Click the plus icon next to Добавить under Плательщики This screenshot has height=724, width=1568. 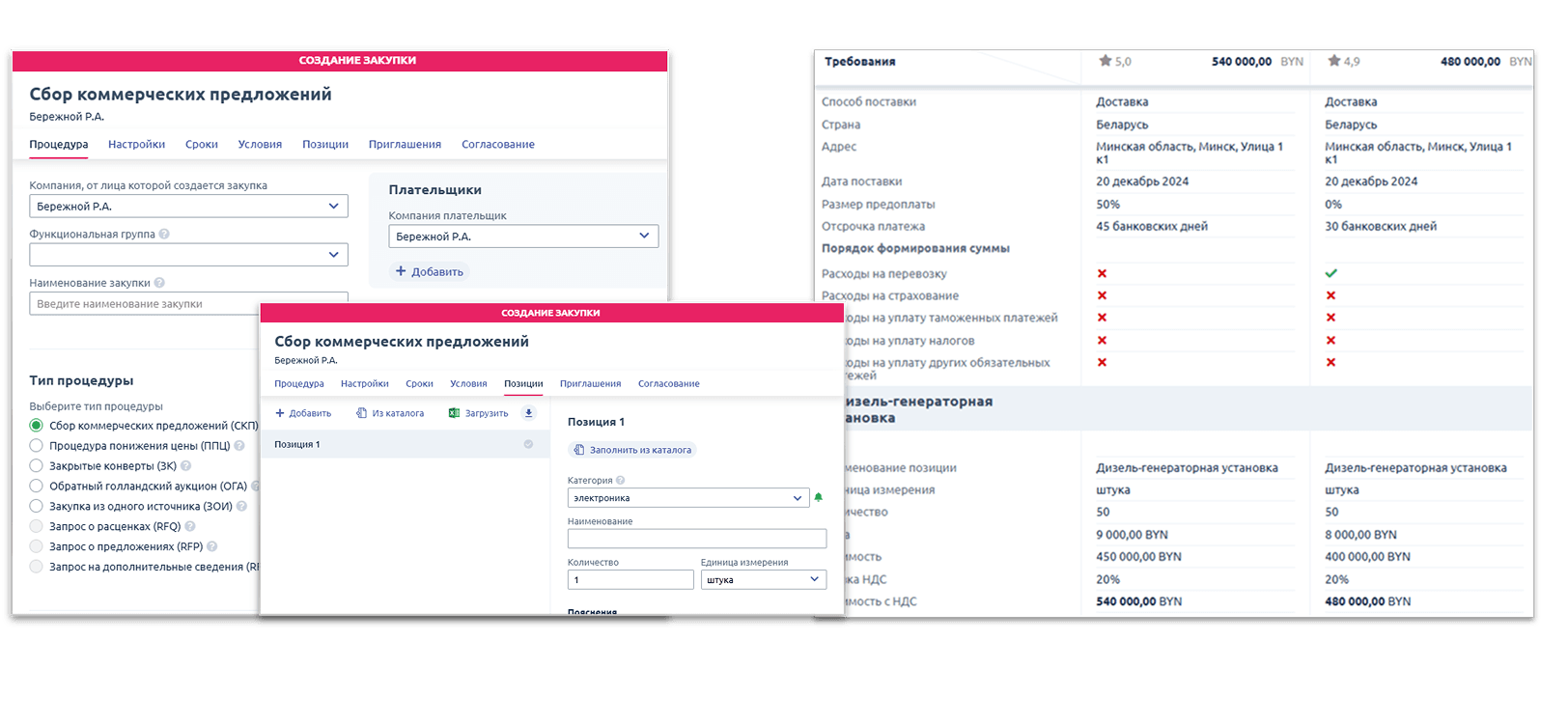pos(401,271)
